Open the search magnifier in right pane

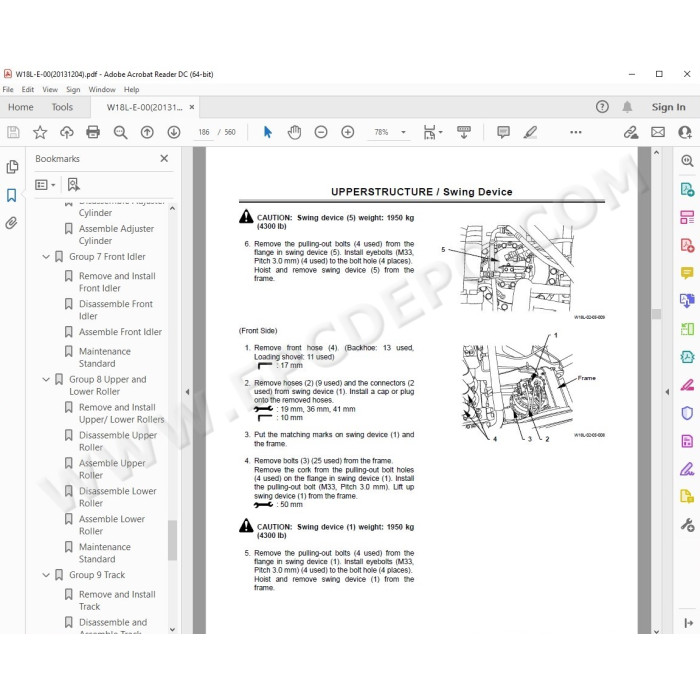(687, 161)
